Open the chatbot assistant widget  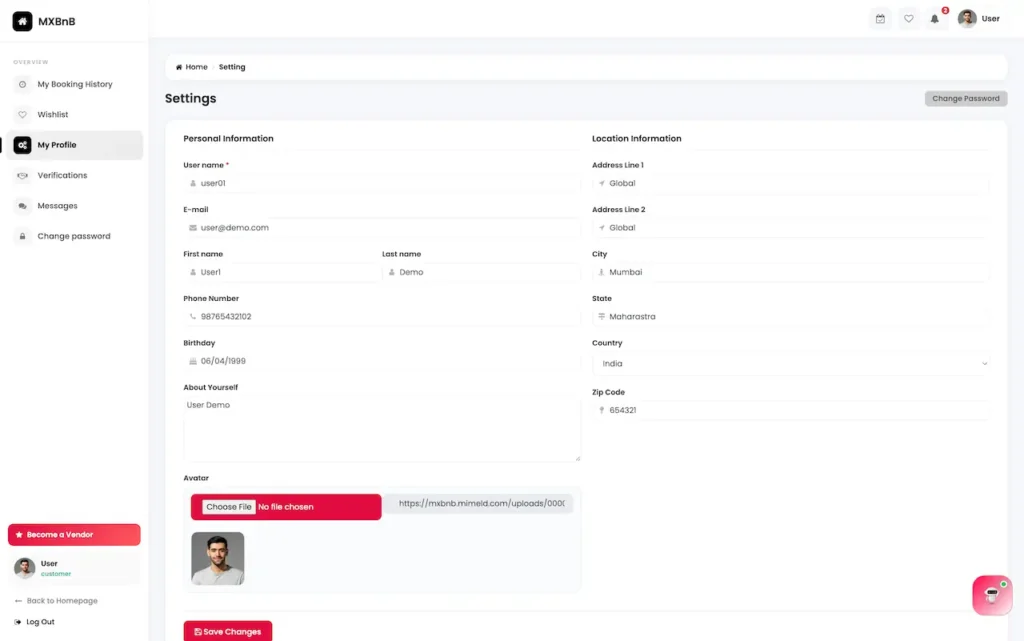coord(992,595)
